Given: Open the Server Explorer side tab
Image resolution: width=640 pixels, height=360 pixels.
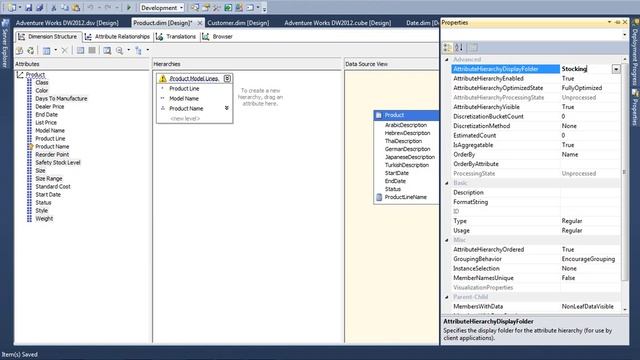Looking at the screenshot, I should click(x=5, y=43).
